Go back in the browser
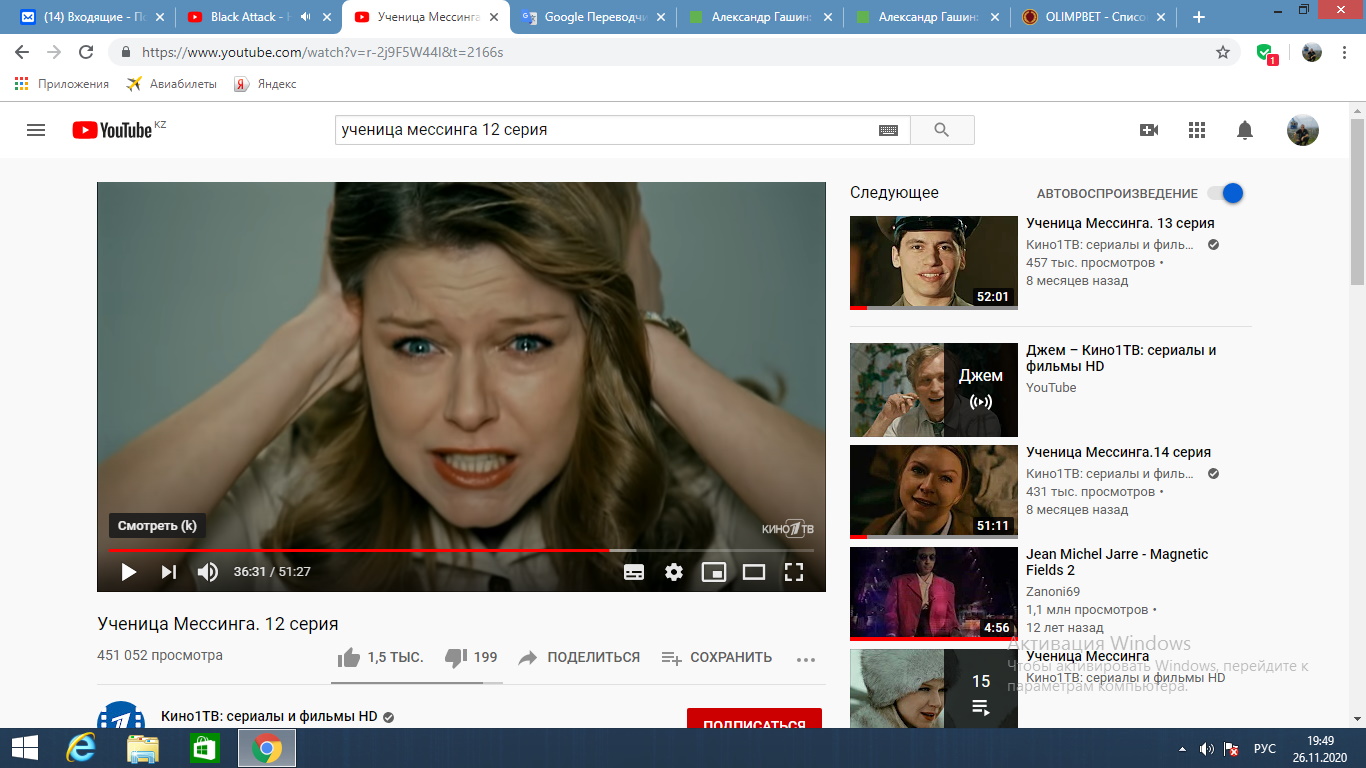 click(22, 52)
